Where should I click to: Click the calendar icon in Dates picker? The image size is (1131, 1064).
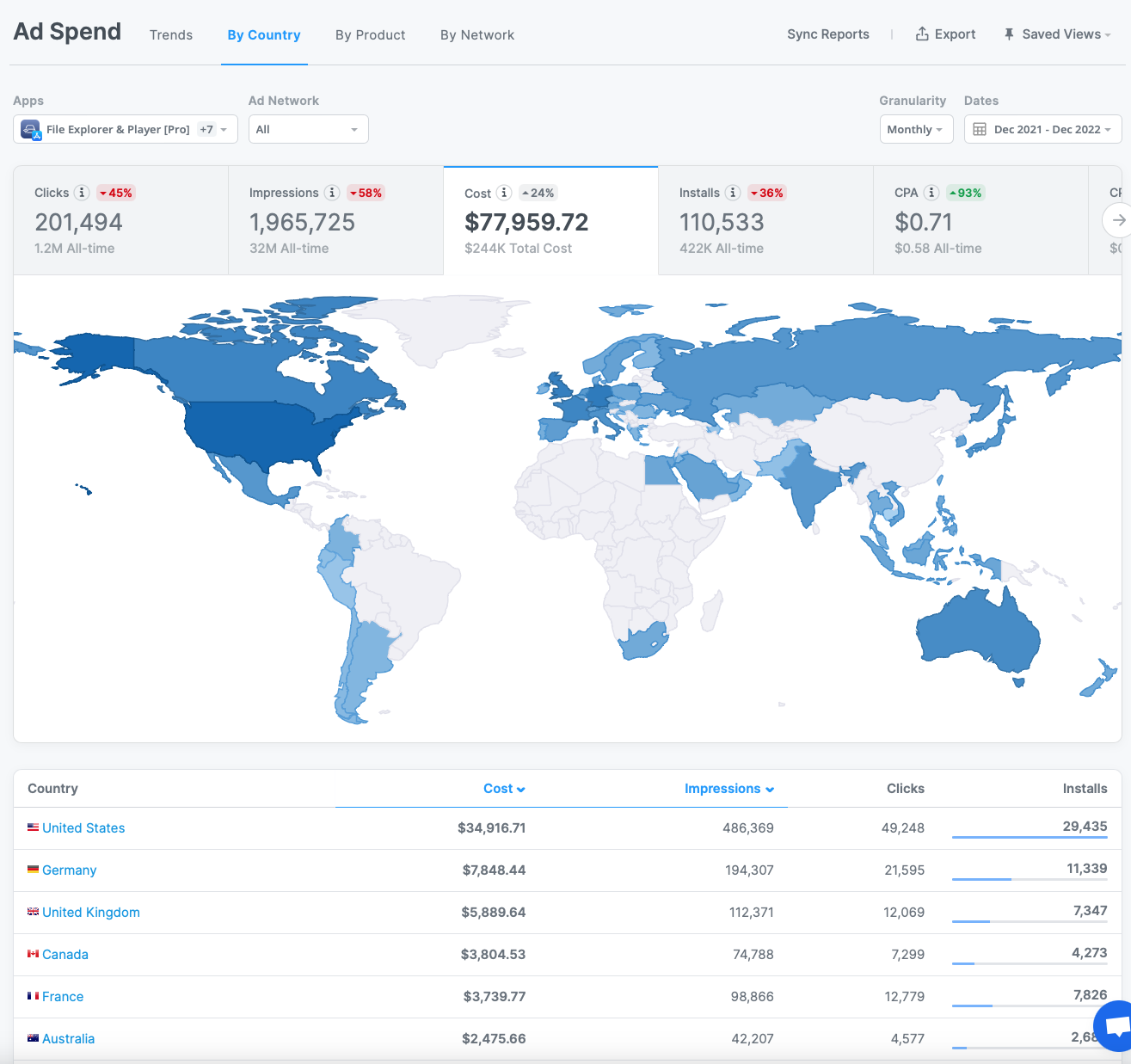[980, 129]
